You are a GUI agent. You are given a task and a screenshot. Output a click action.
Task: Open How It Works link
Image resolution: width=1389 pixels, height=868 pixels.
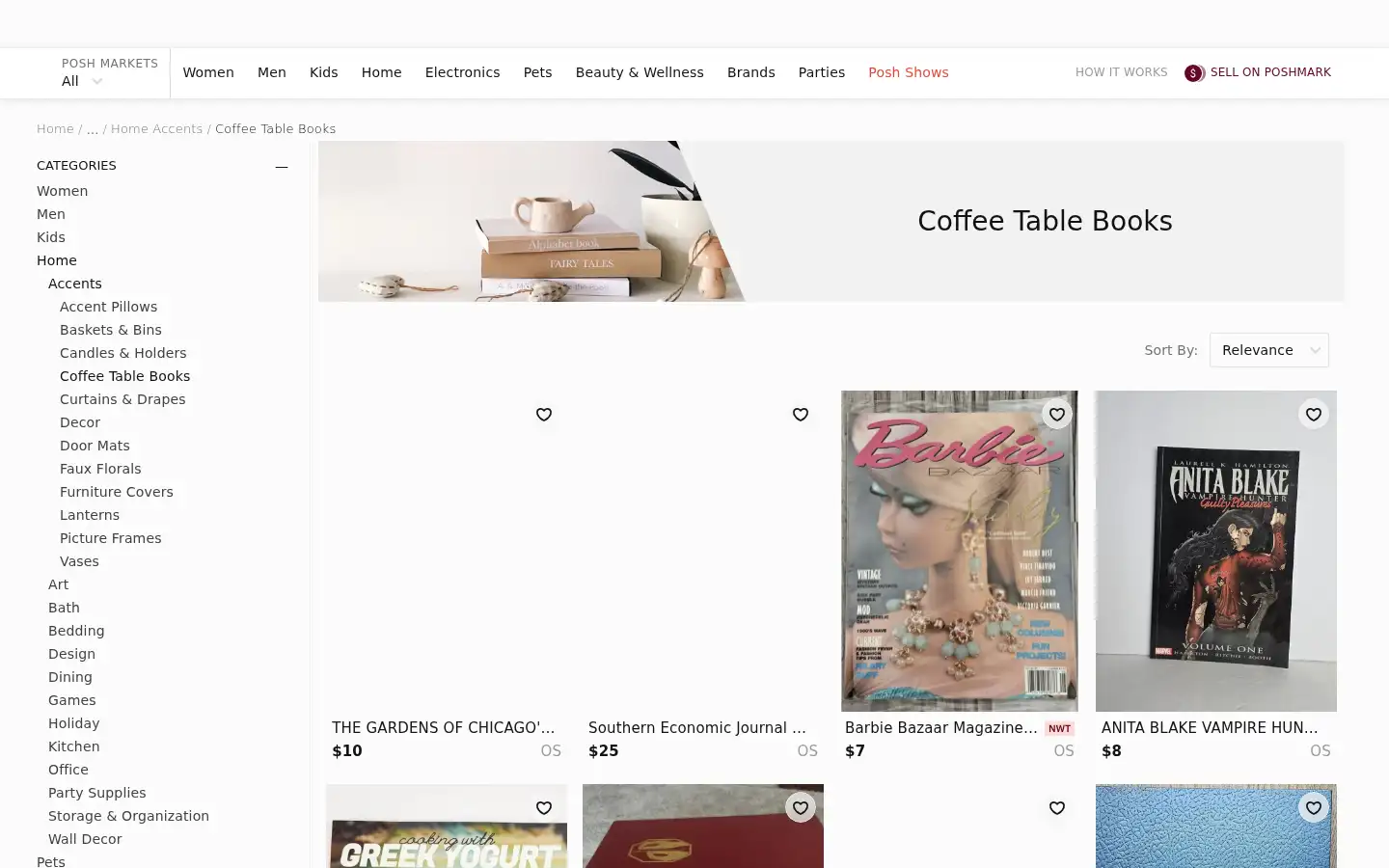(x=1122, y=72)
